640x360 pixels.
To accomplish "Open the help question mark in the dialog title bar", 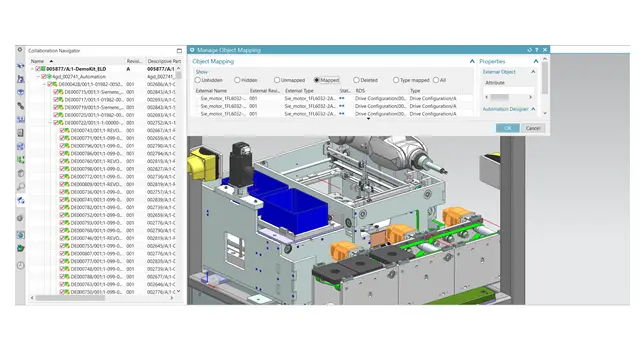I will coord(536,50).
